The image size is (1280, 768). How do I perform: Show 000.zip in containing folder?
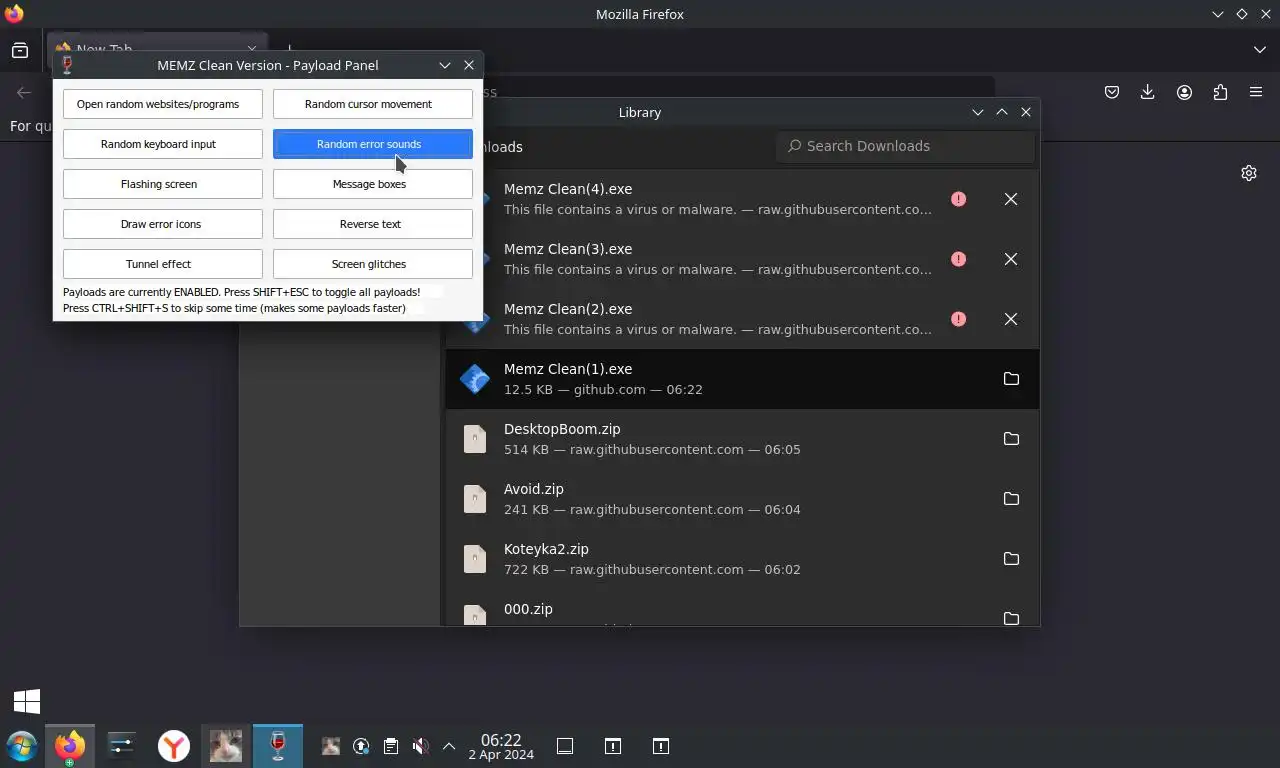pyautogui.click(x=1011, y=617)
